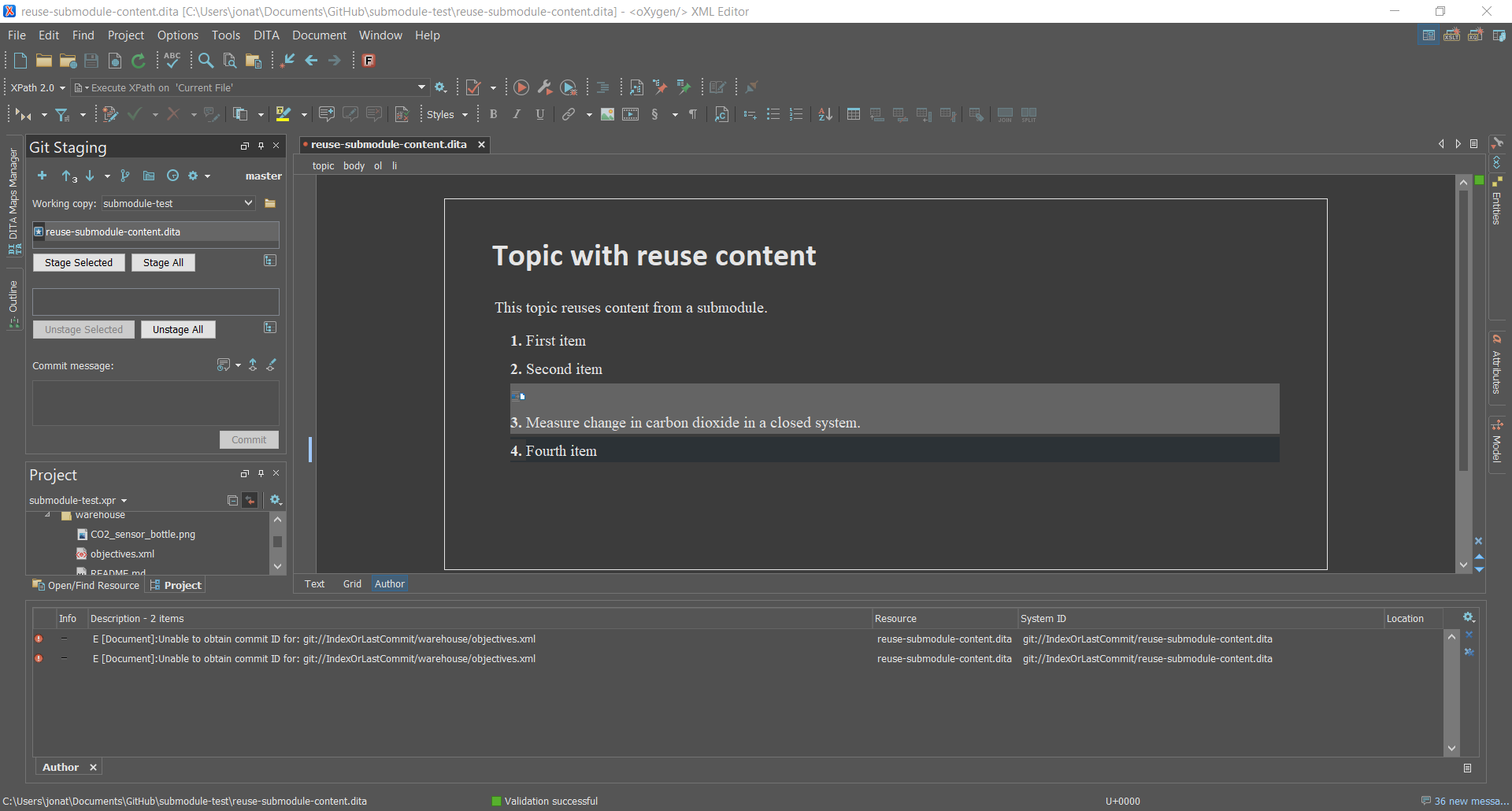1512x811 pixels.
Task: Switch unstaged files to tree view
Action: 269,261
